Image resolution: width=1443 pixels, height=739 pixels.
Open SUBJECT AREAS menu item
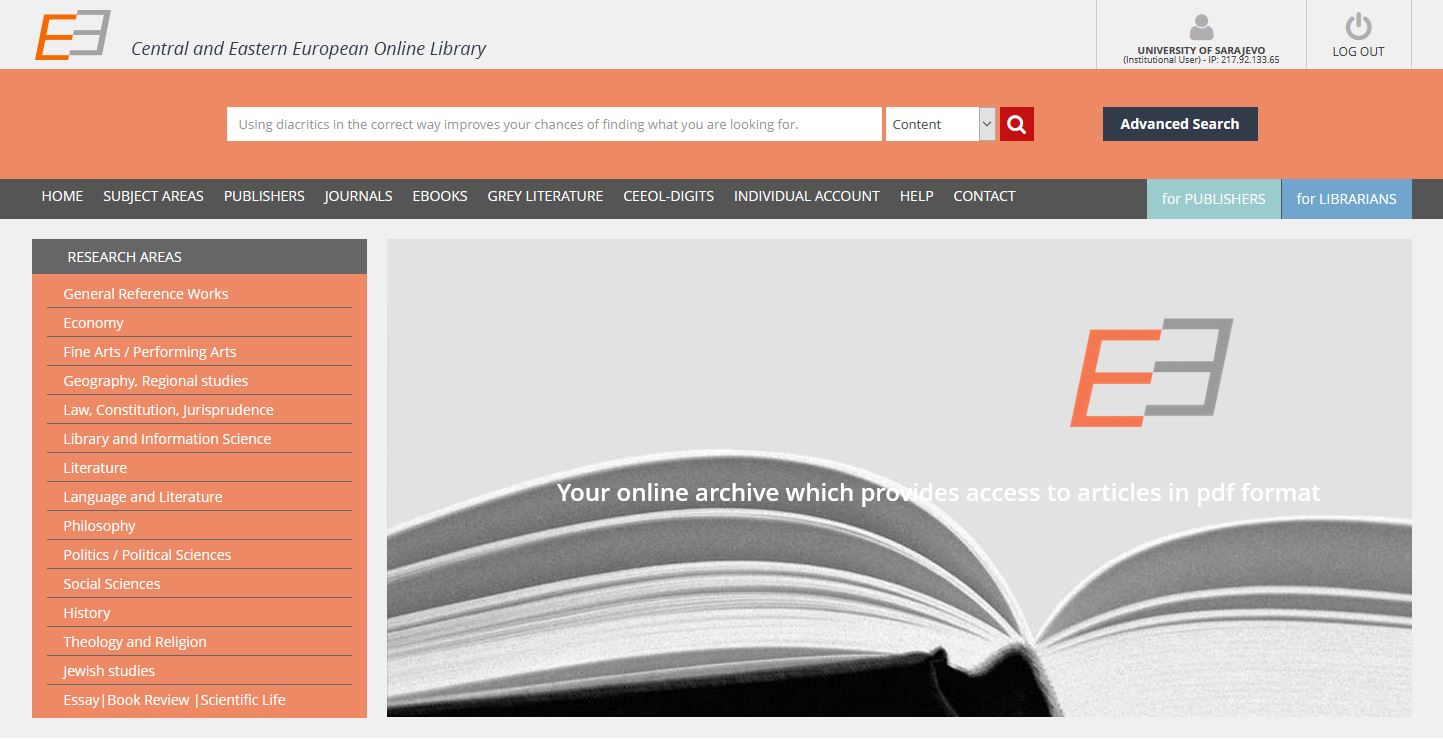click(x=153, y=197)
